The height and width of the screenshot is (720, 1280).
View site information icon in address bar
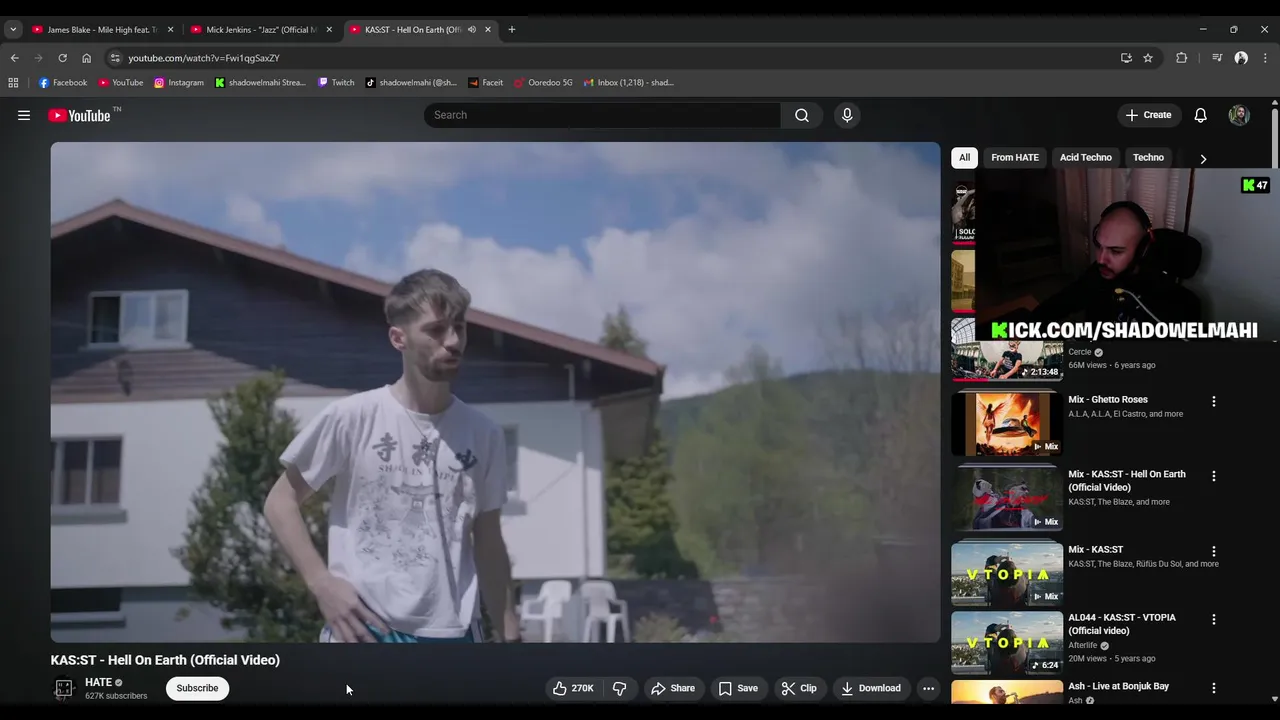tap(114, 58)
